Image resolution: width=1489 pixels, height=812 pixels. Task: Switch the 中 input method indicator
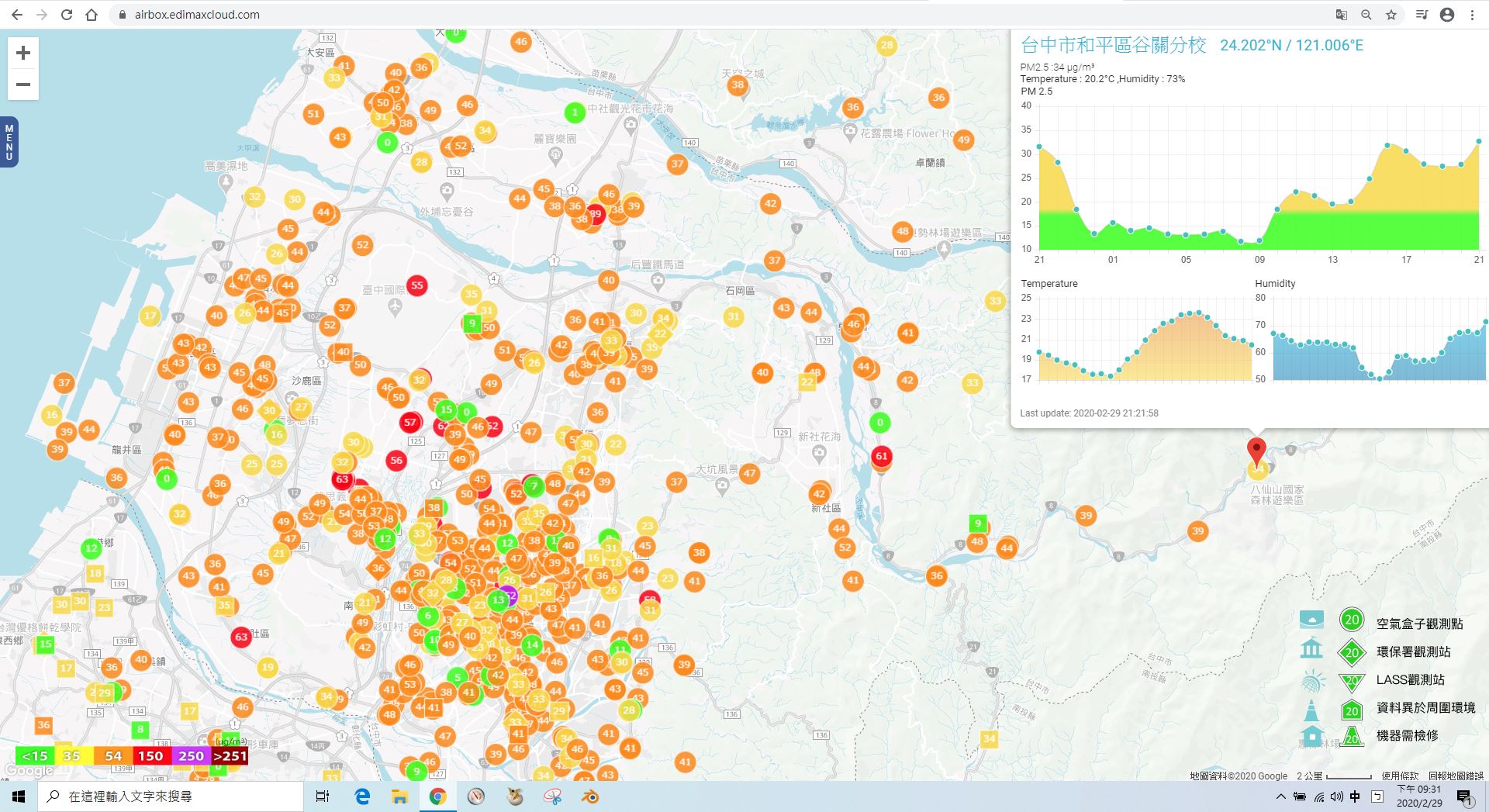pos(1355,796)
